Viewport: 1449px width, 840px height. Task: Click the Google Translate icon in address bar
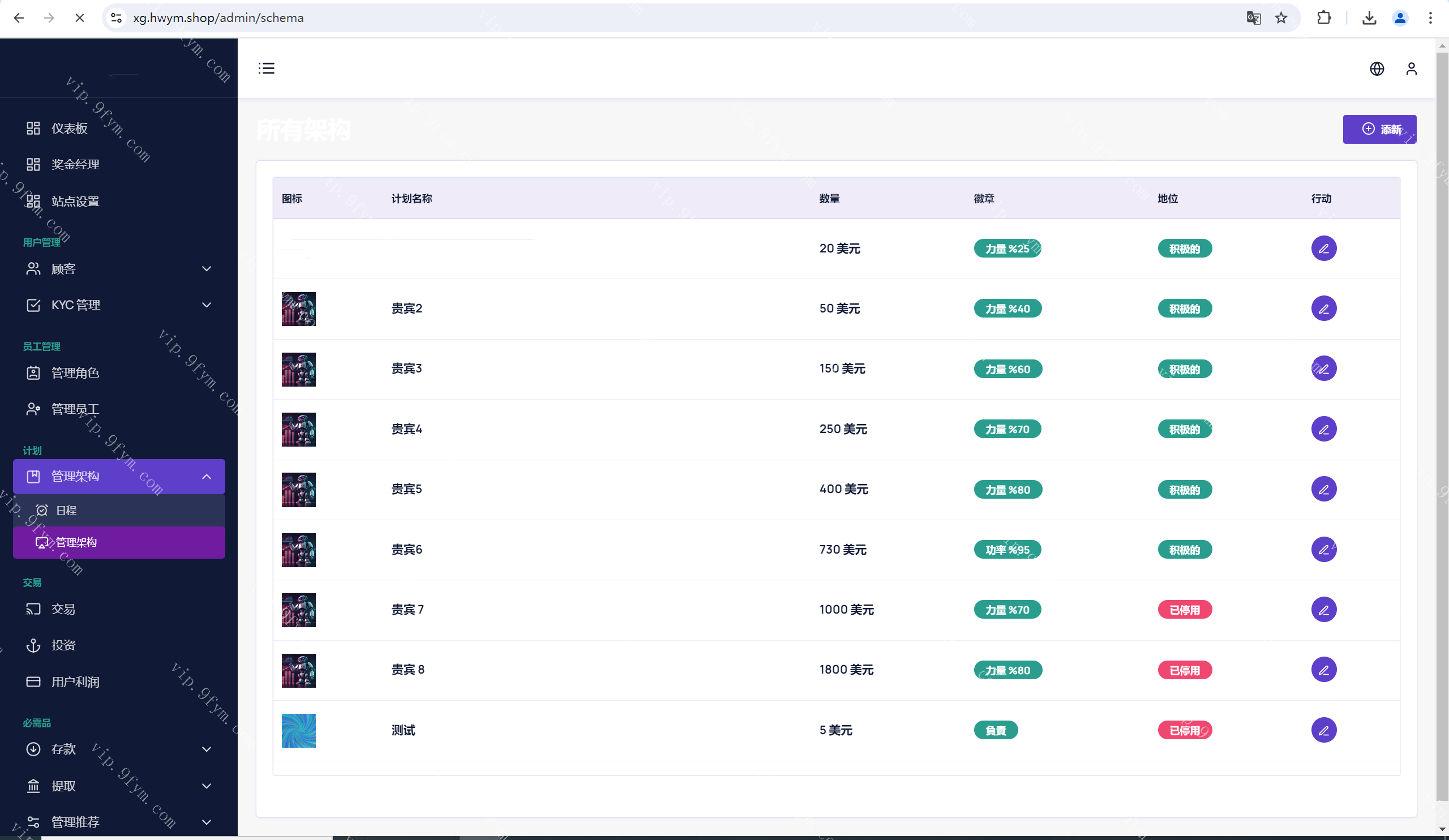point(1254,18)
